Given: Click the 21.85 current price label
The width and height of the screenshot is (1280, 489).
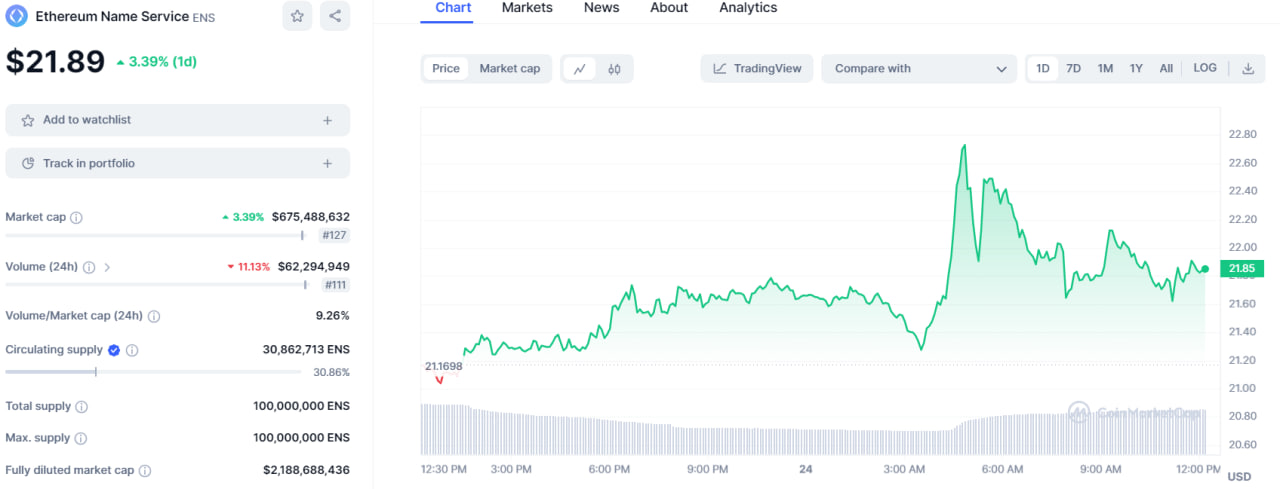Looking at the screenshot, I should tap(1241, 268).
